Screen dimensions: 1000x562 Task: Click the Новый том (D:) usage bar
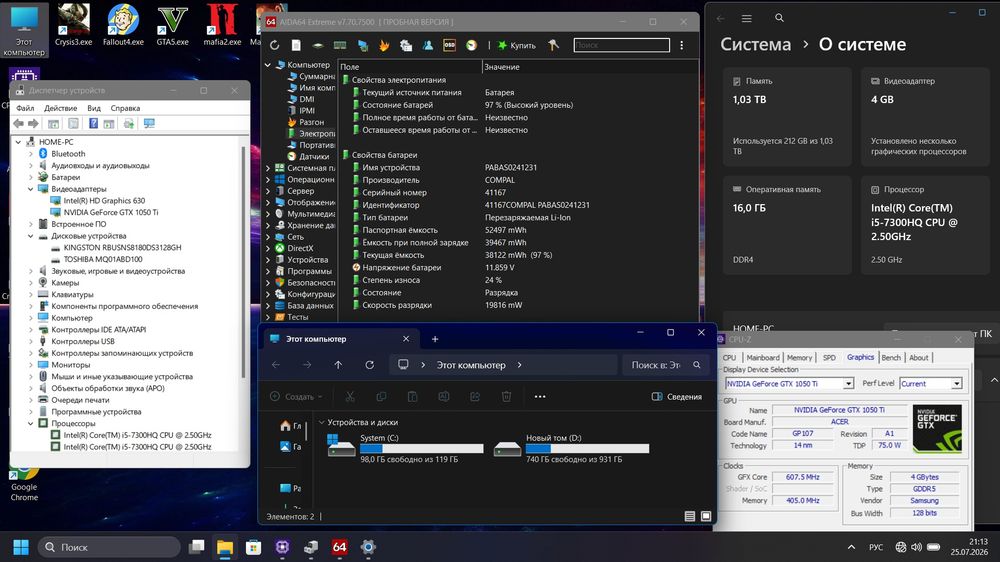[587, 448]
